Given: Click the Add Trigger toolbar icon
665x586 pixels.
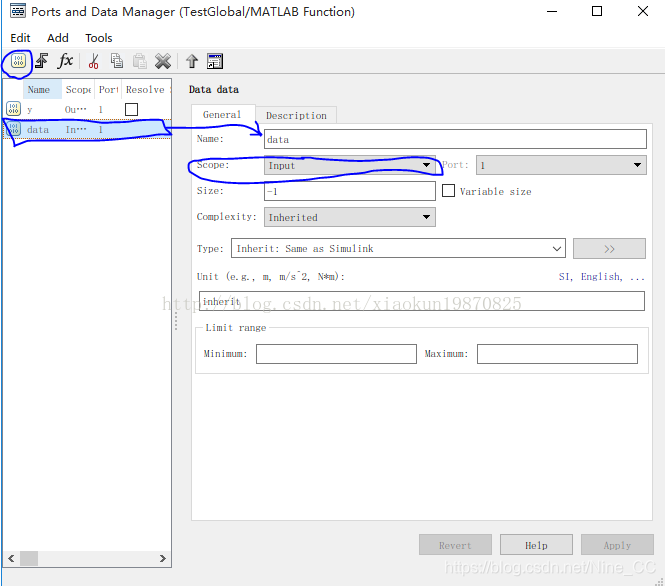Looking at the screenshot, I should coord(42,61).
